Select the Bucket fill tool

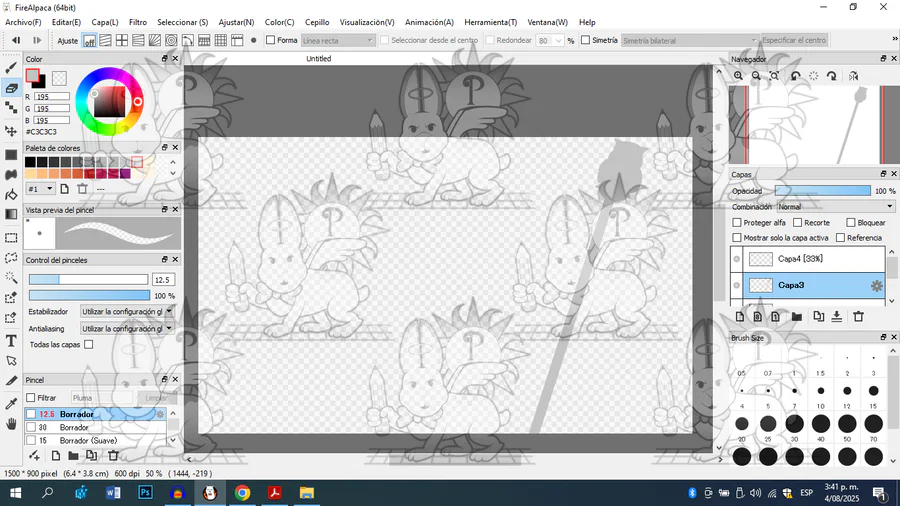pos(11,194)
